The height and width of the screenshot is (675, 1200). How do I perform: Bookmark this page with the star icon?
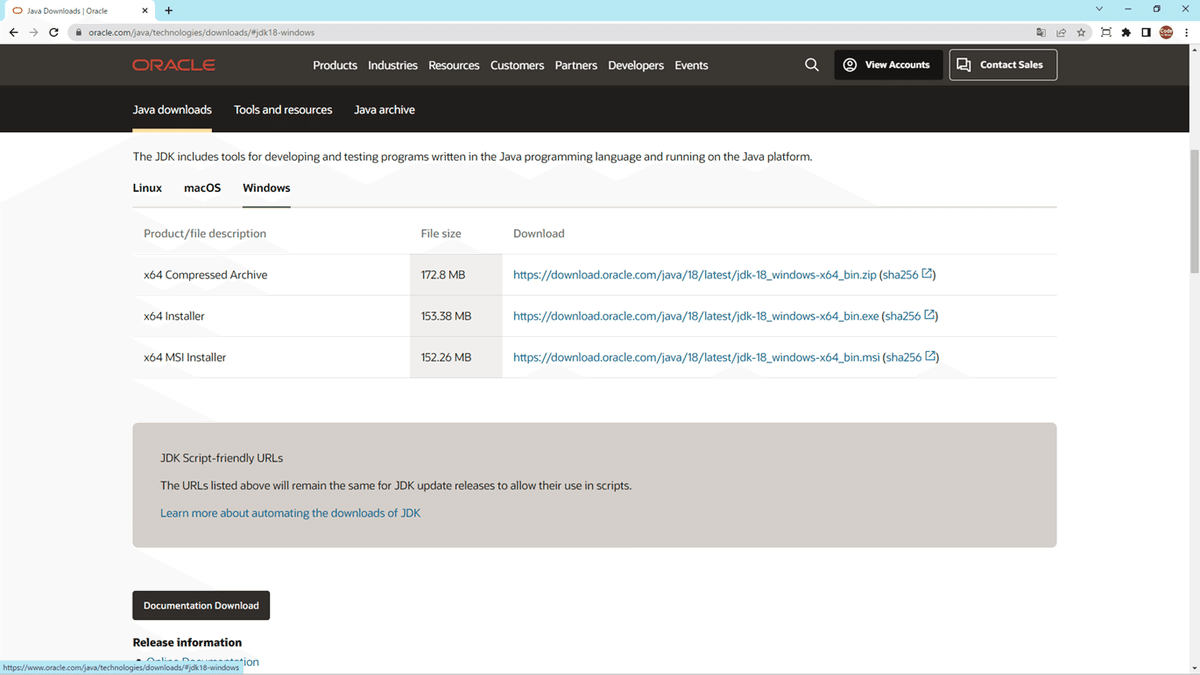pos(1081,32)
